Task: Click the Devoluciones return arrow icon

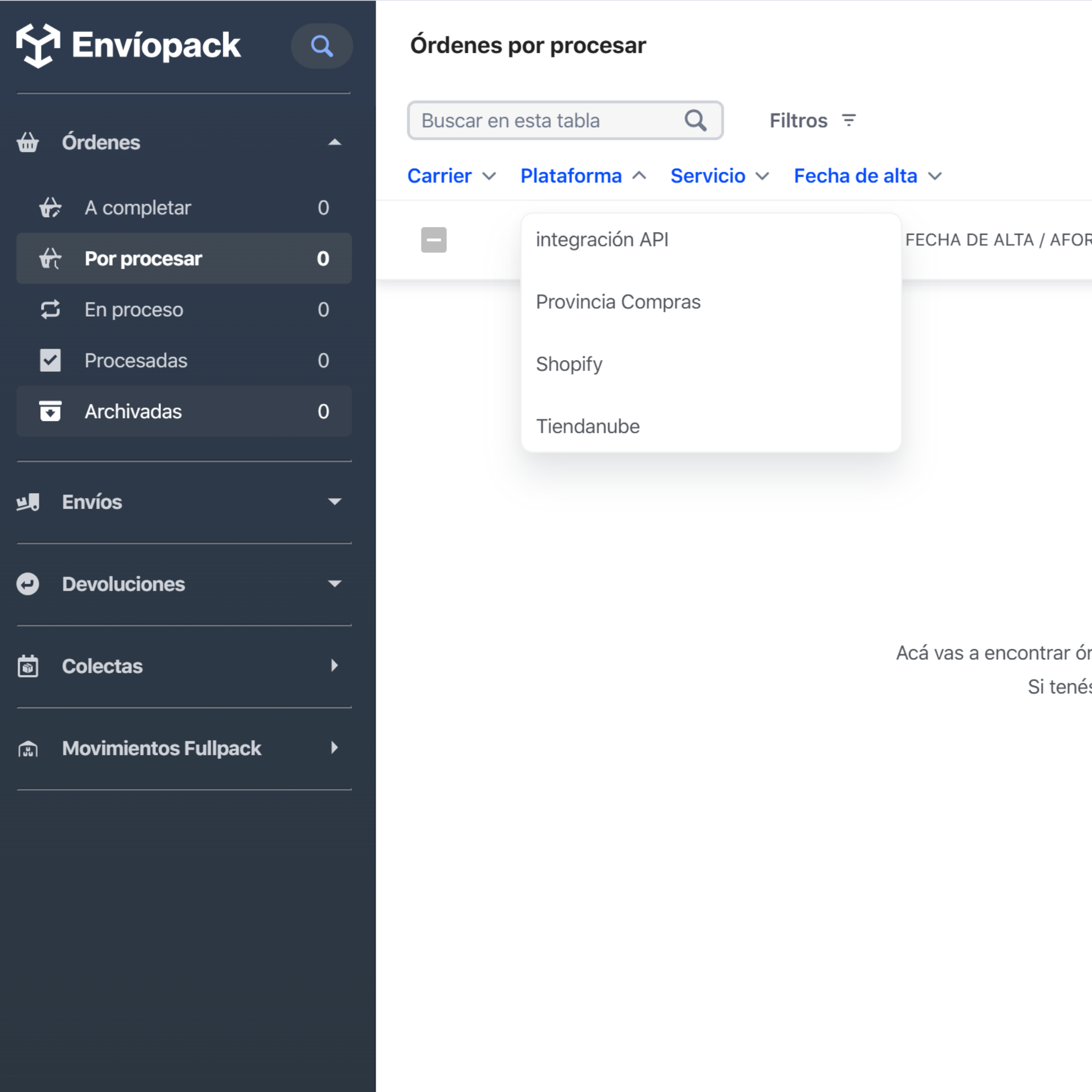Action: click(28, 584)
